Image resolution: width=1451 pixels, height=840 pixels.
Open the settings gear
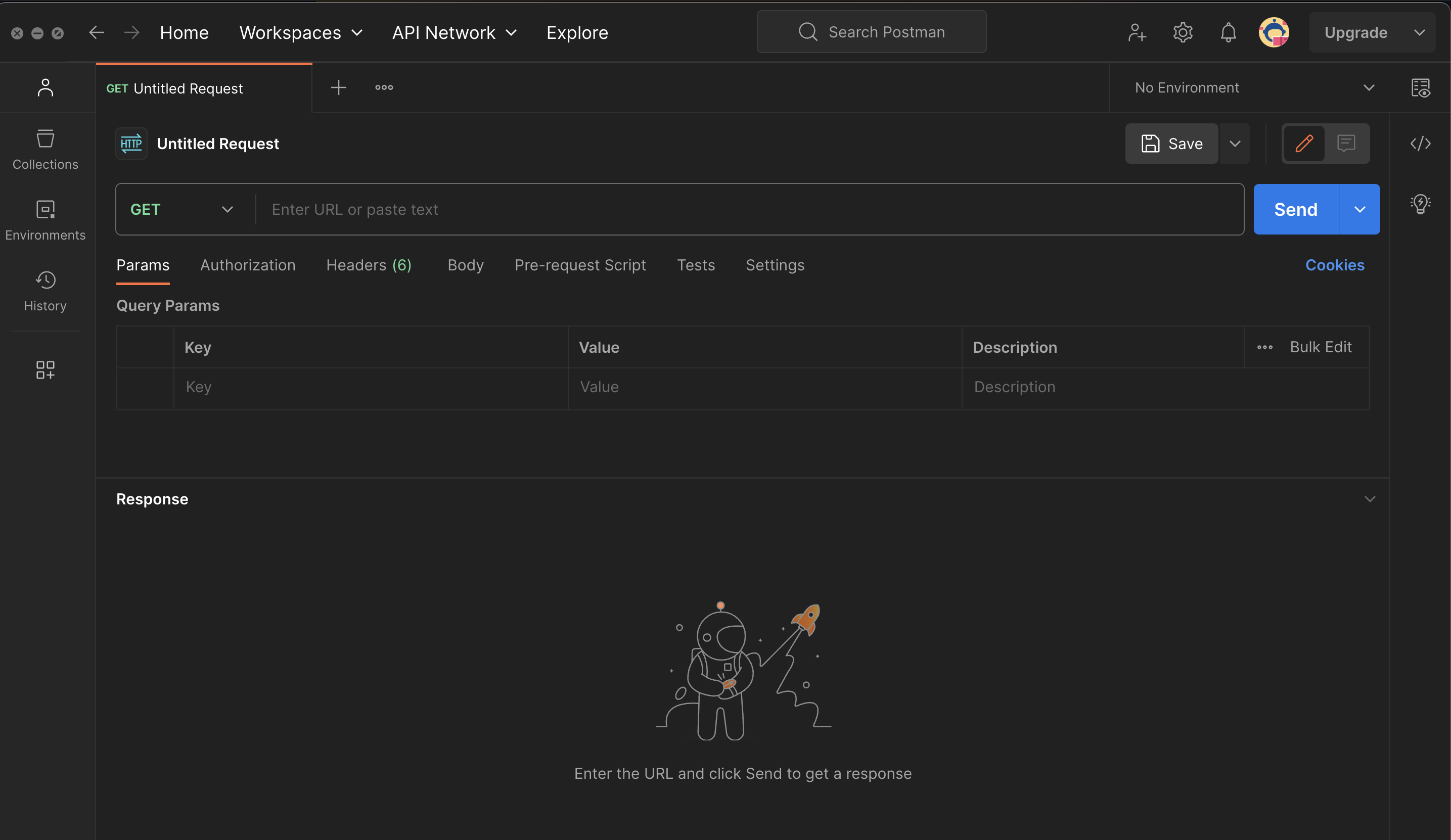click(x=1183, y=32)
